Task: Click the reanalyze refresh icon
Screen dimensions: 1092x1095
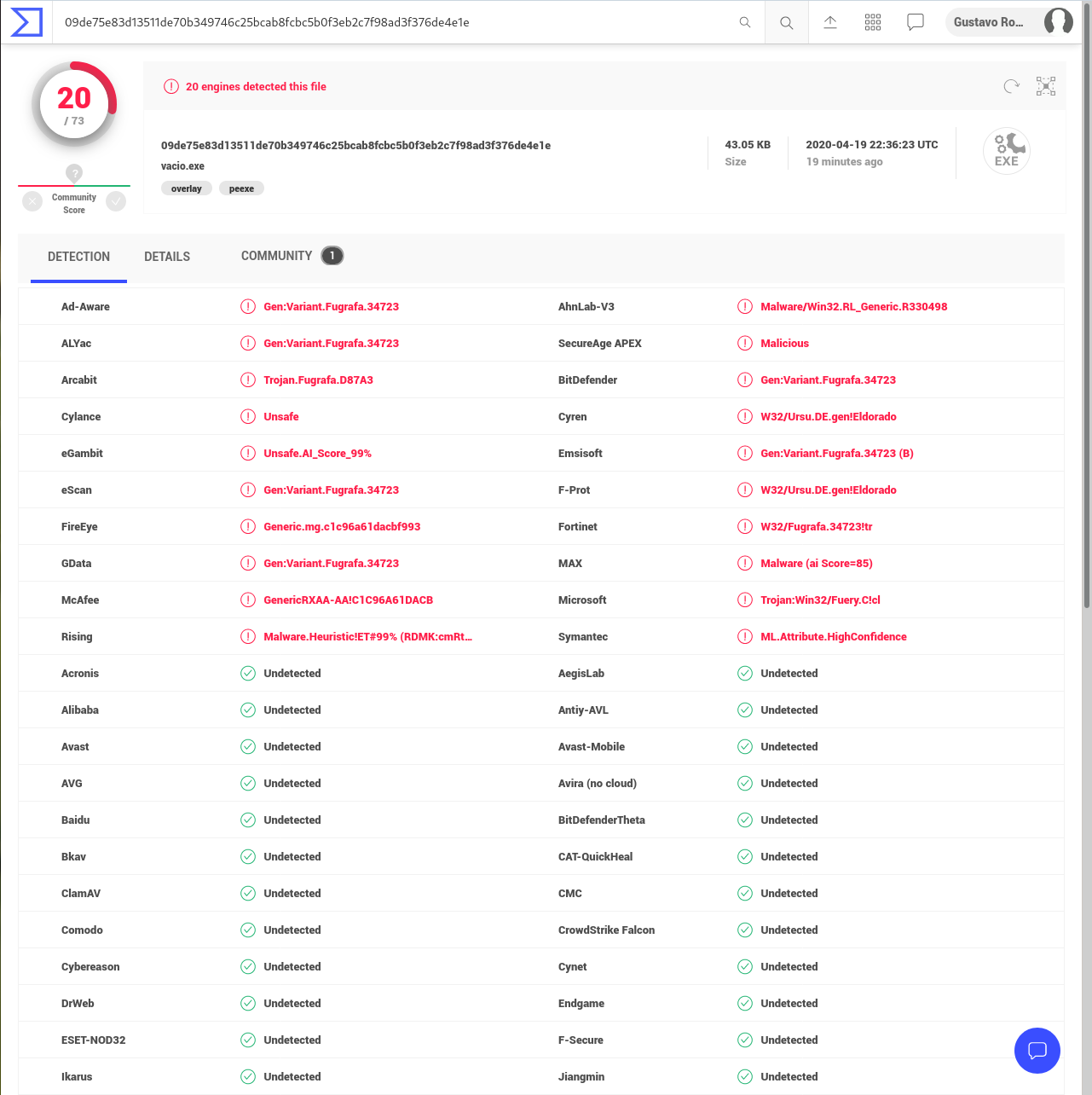Action: tap(1011, 86)
